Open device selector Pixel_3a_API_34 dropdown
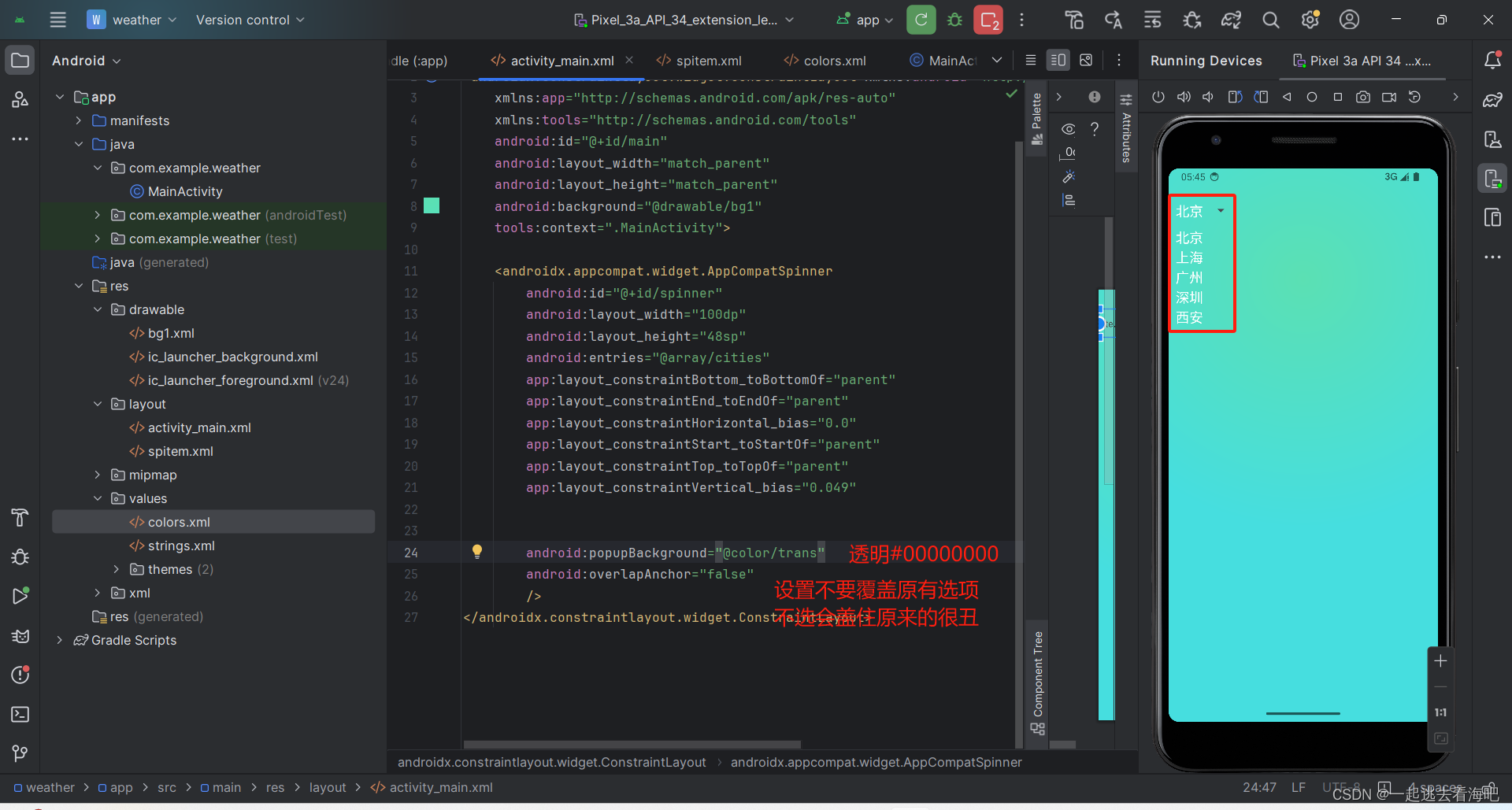 pyautogui.click(x=684, y=20)
